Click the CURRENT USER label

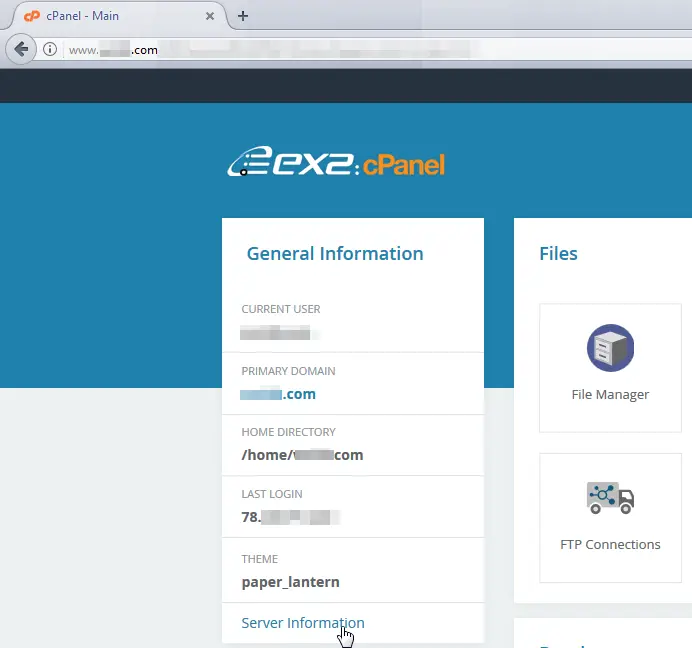click(281, 309)
